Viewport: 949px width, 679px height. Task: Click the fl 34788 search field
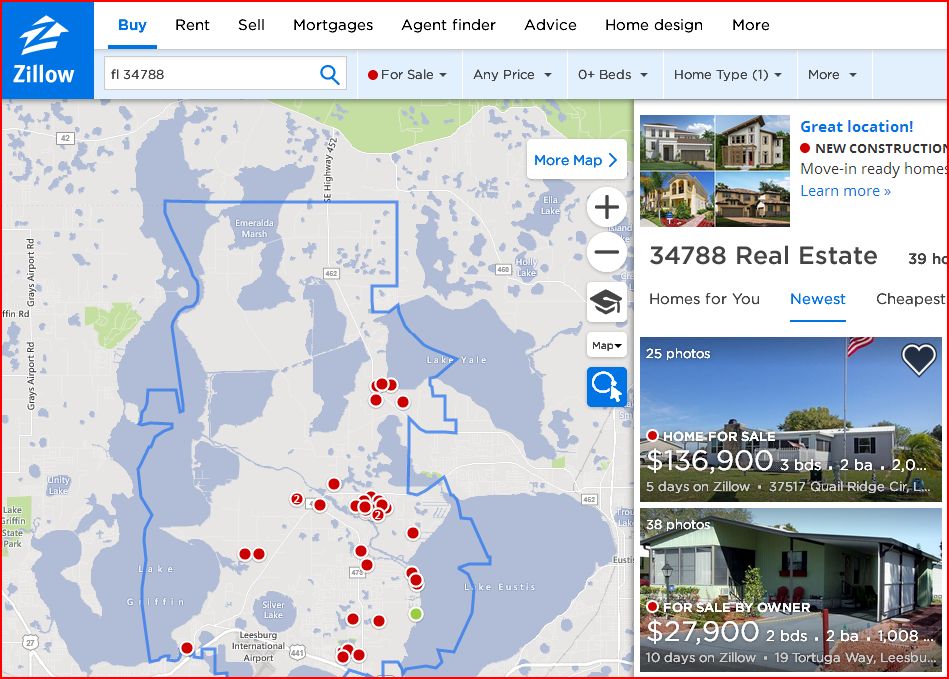coord(225,74)
